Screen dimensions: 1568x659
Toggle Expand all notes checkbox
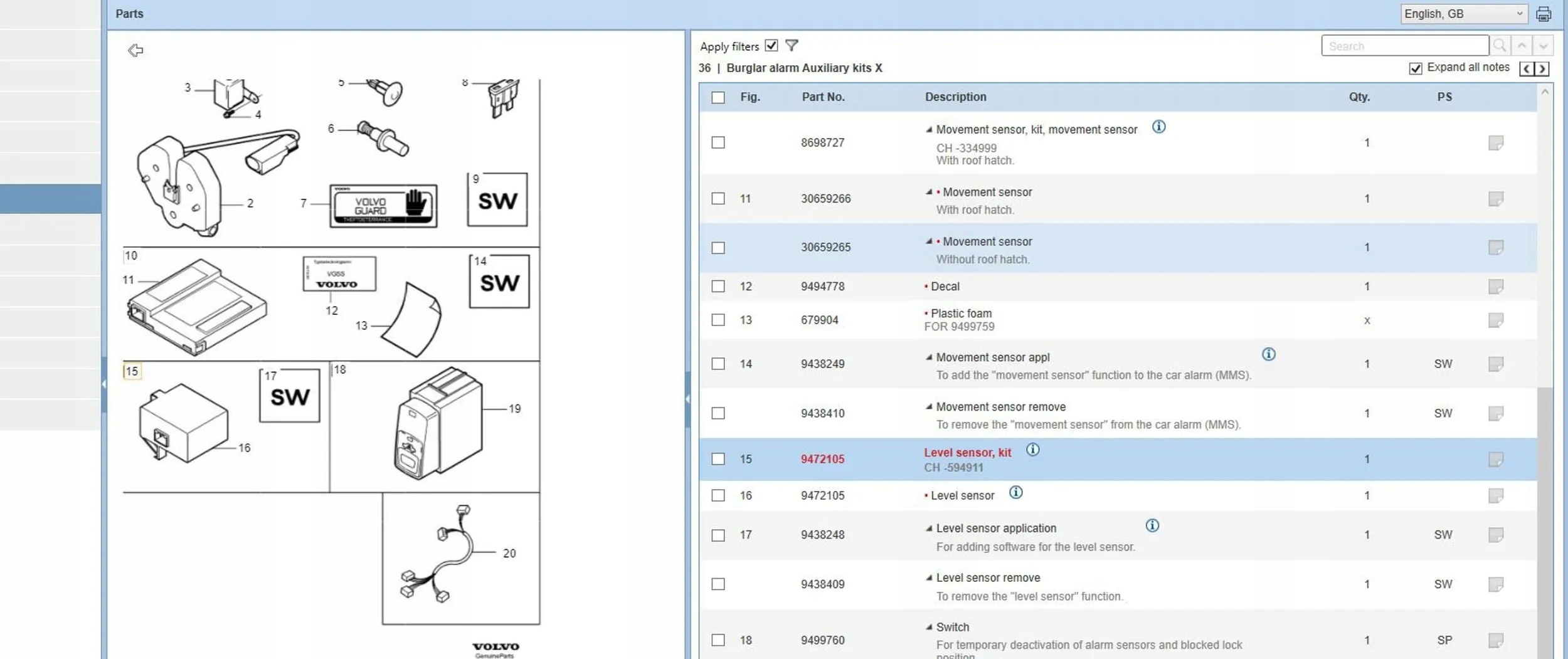tap(1415, 68)
